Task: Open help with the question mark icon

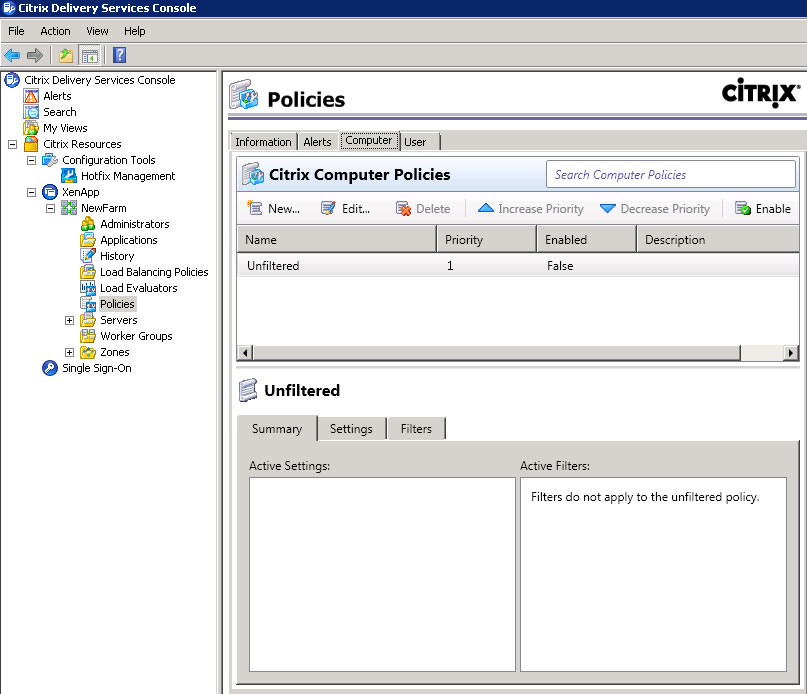Action: tap(119, 55)
